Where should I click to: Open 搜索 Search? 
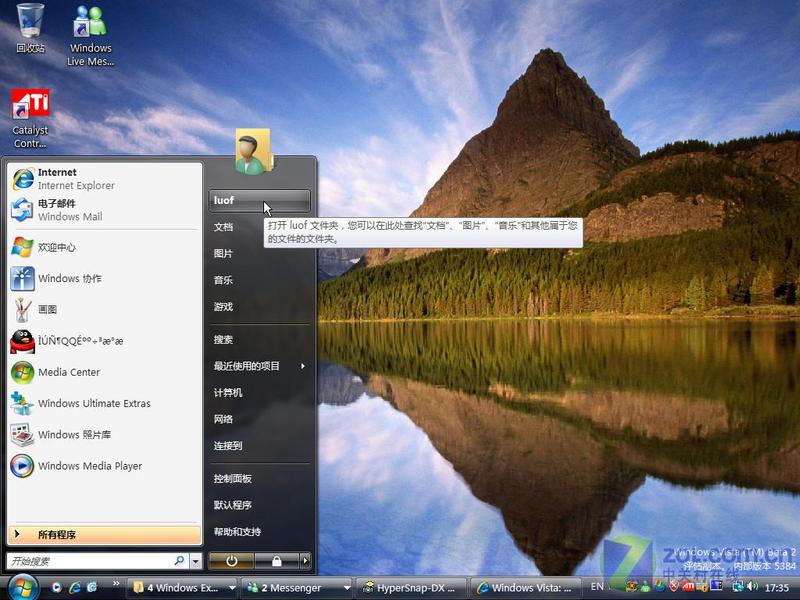(259, 339)
